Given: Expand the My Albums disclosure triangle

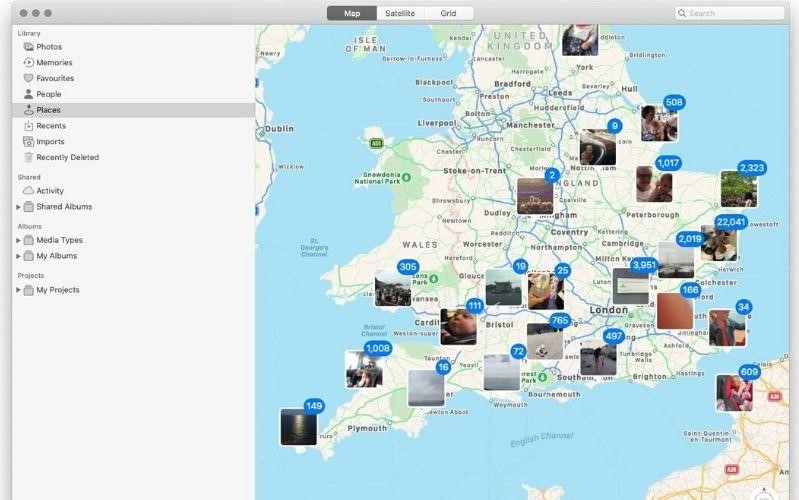Looking at the screenshot, I should 18,256.
